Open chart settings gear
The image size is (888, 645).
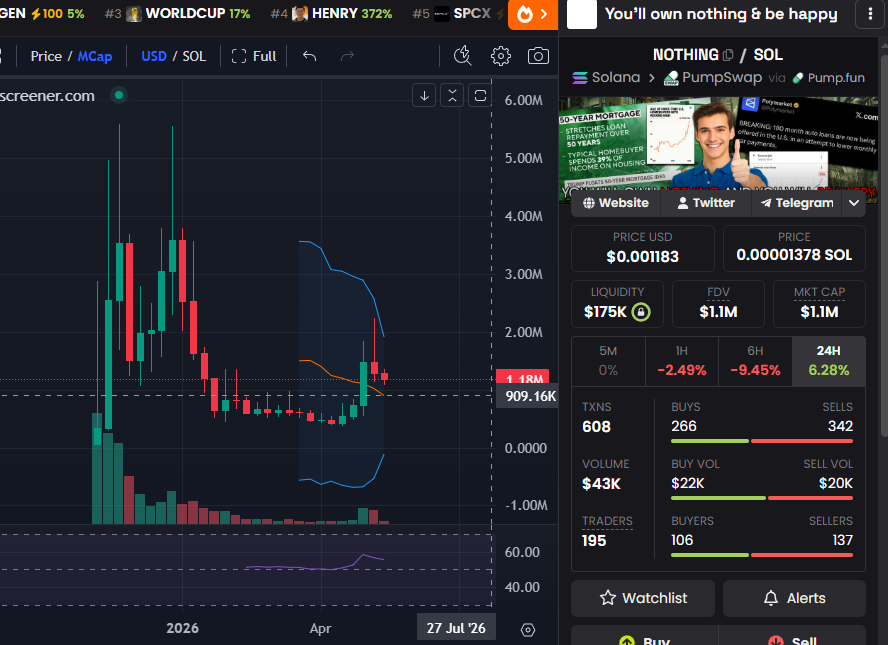click(501, 56)
